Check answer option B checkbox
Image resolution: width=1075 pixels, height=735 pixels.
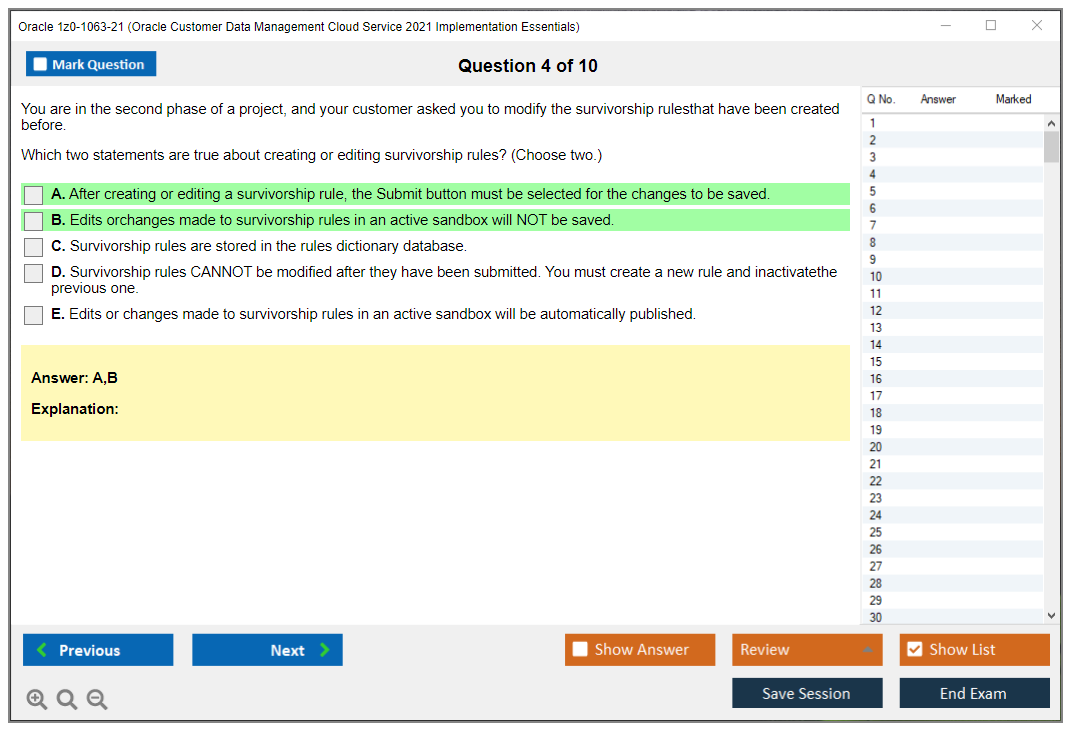[33, 220]
